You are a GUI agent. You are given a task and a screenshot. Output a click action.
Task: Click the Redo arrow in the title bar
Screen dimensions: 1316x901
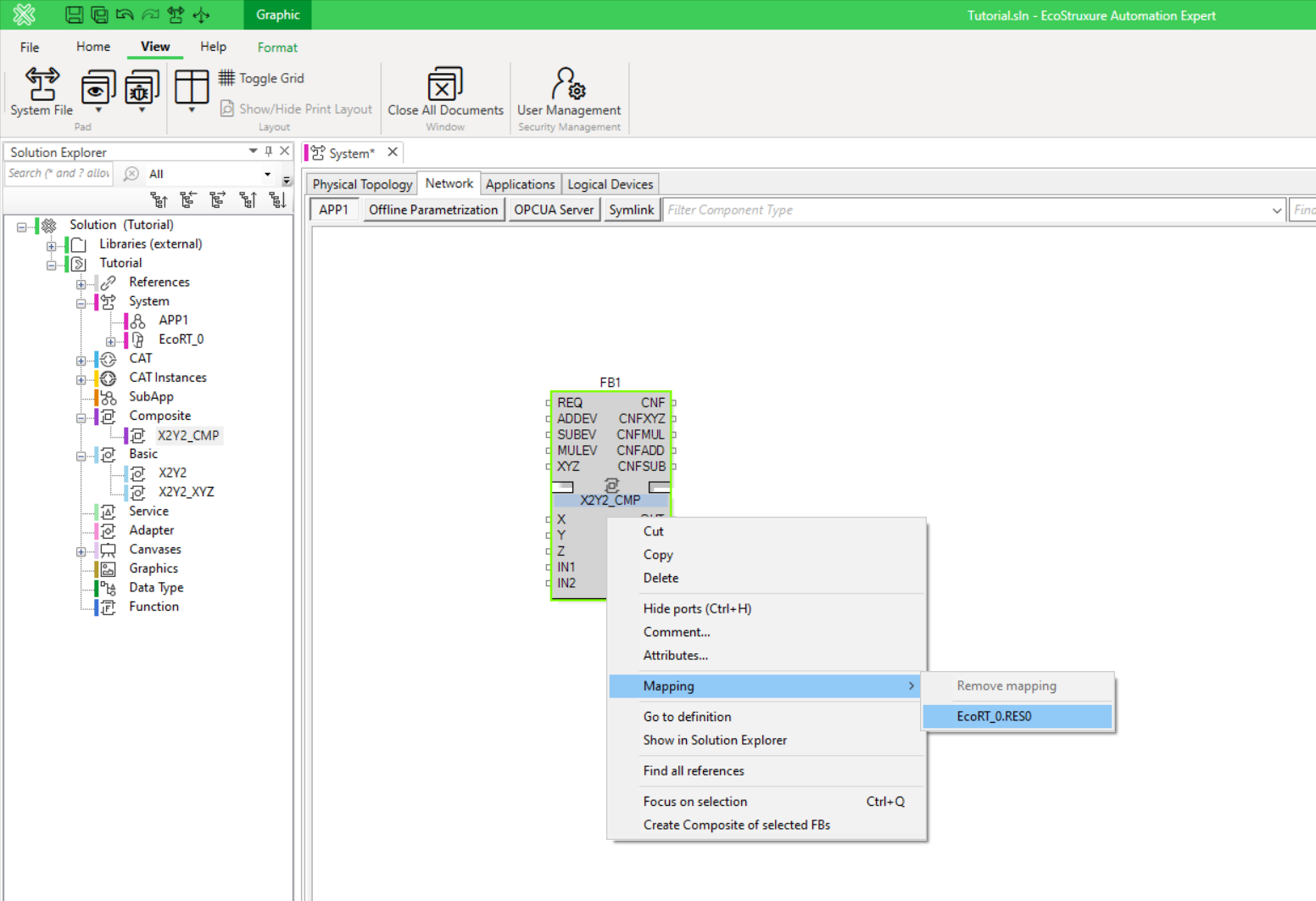150,14
